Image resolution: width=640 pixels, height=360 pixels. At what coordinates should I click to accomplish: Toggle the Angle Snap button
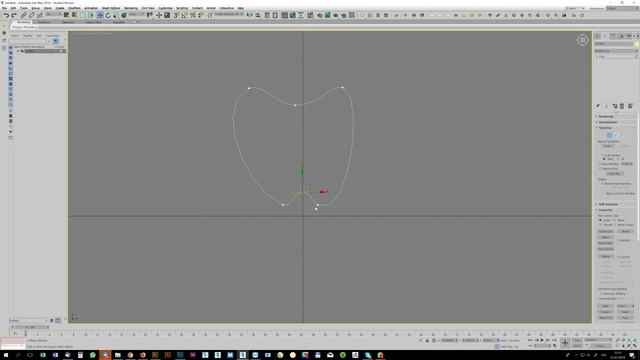click(184, 15)
